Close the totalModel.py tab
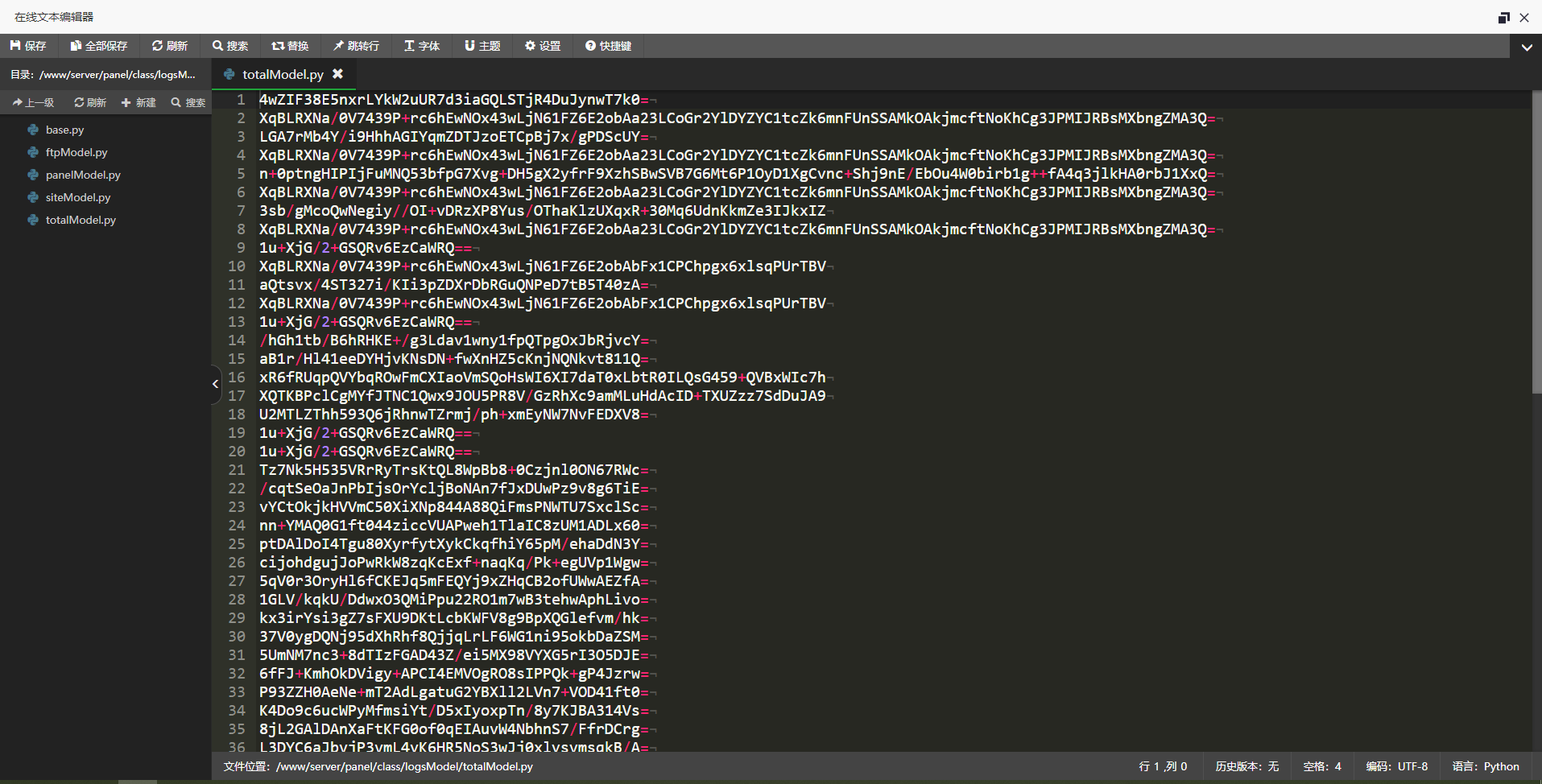 point(338,74)
